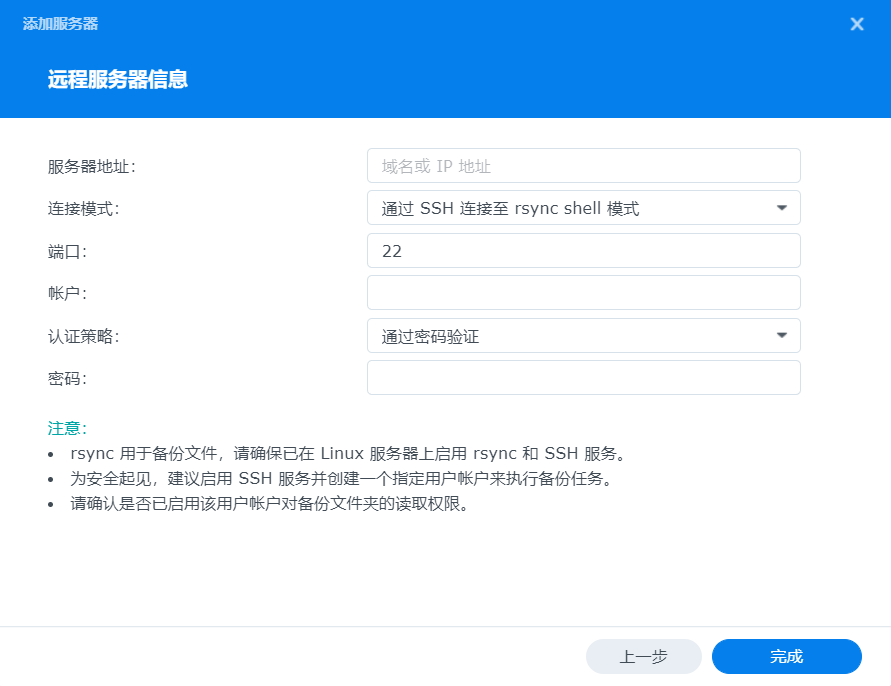Click the 连接模式: label

coord(84,209)
